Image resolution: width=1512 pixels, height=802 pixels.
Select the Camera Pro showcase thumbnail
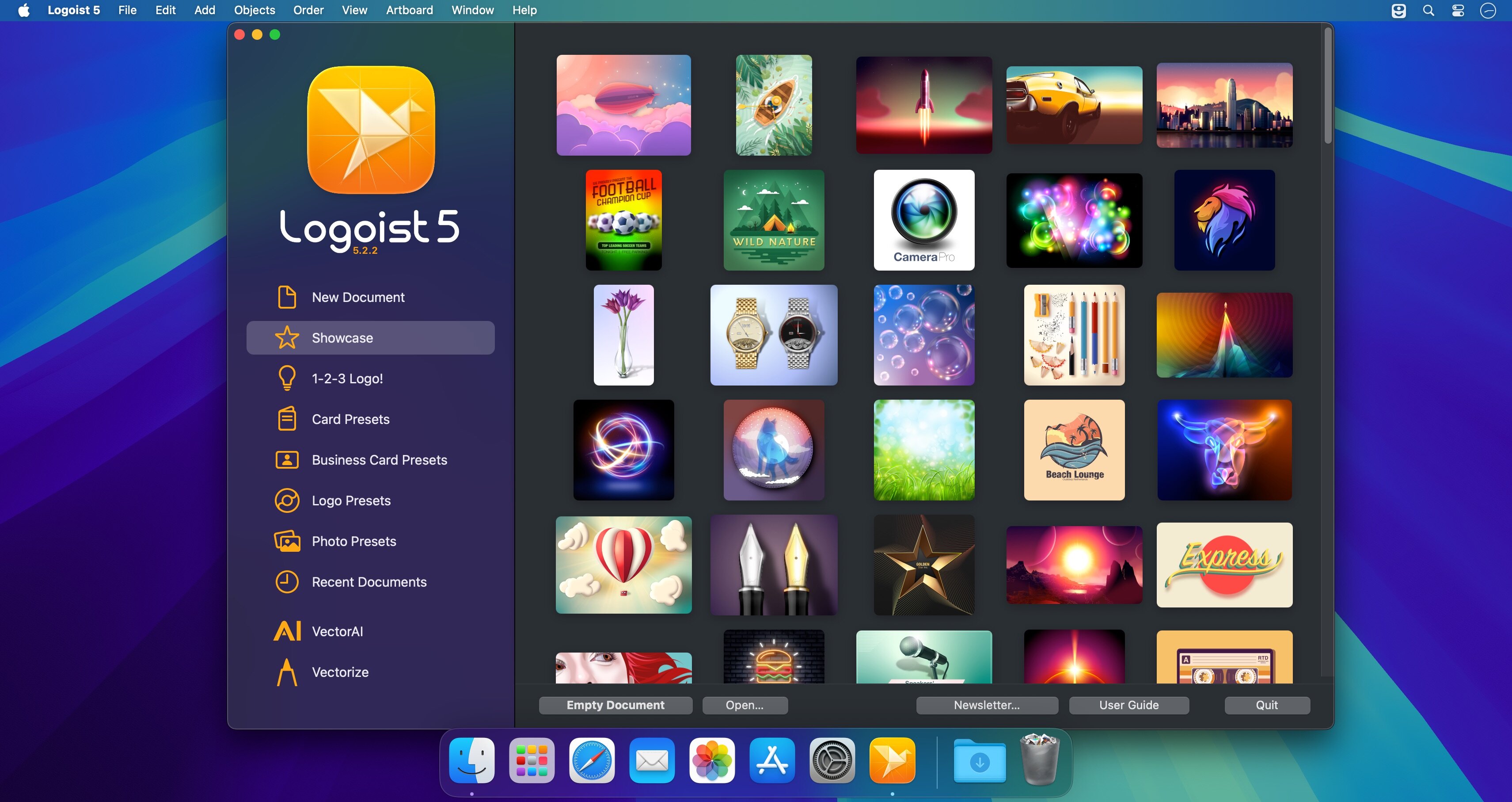(x=923, y=220)
